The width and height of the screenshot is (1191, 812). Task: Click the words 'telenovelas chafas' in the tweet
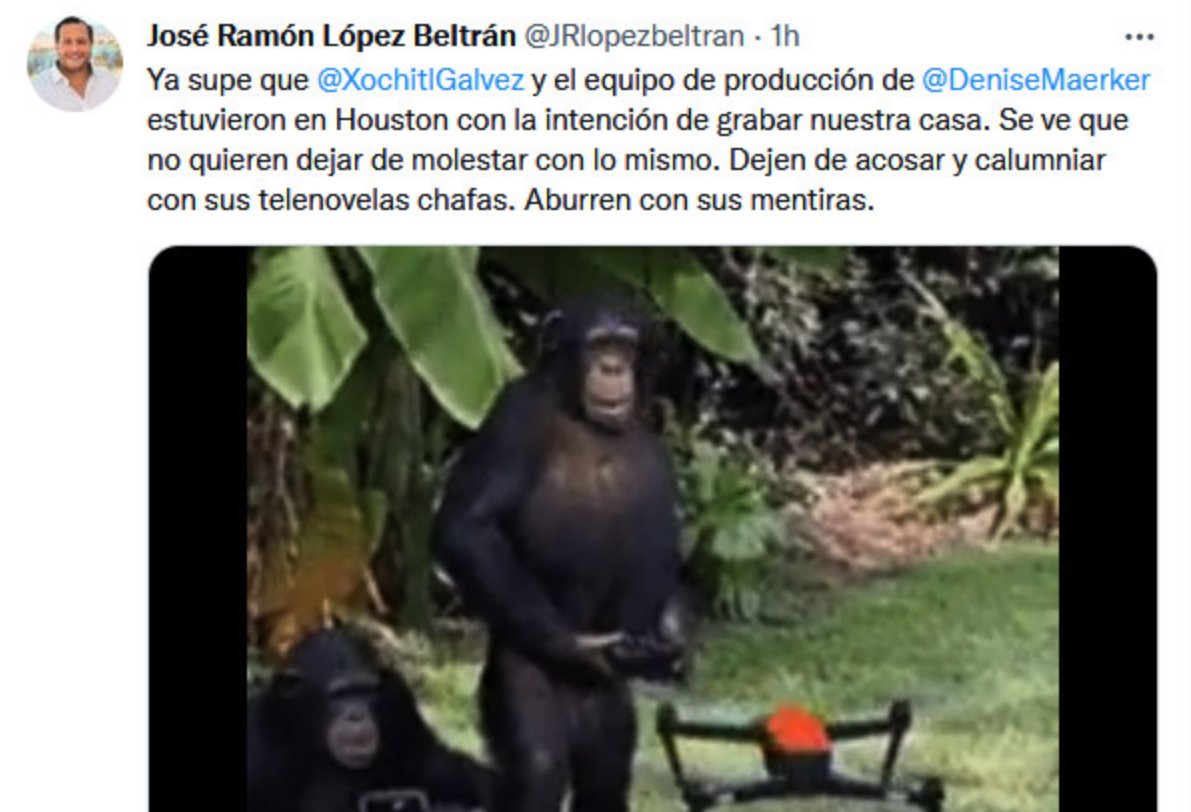(x=384, y=201)
